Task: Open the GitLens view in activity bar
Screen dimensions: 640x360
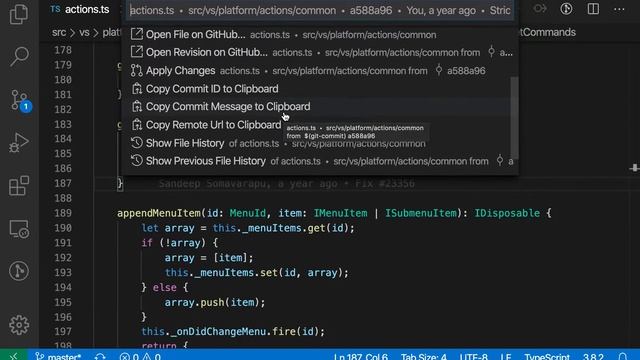Action: click(19, 271)
